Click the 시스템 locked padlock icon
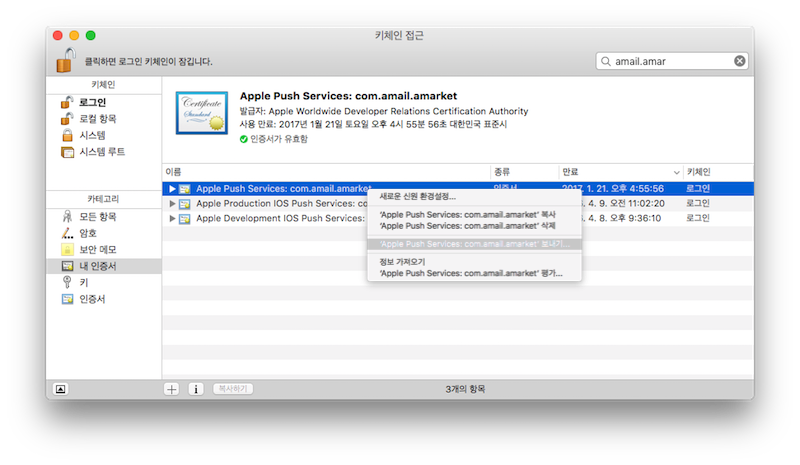800x465 pixels. coord(67,135)
